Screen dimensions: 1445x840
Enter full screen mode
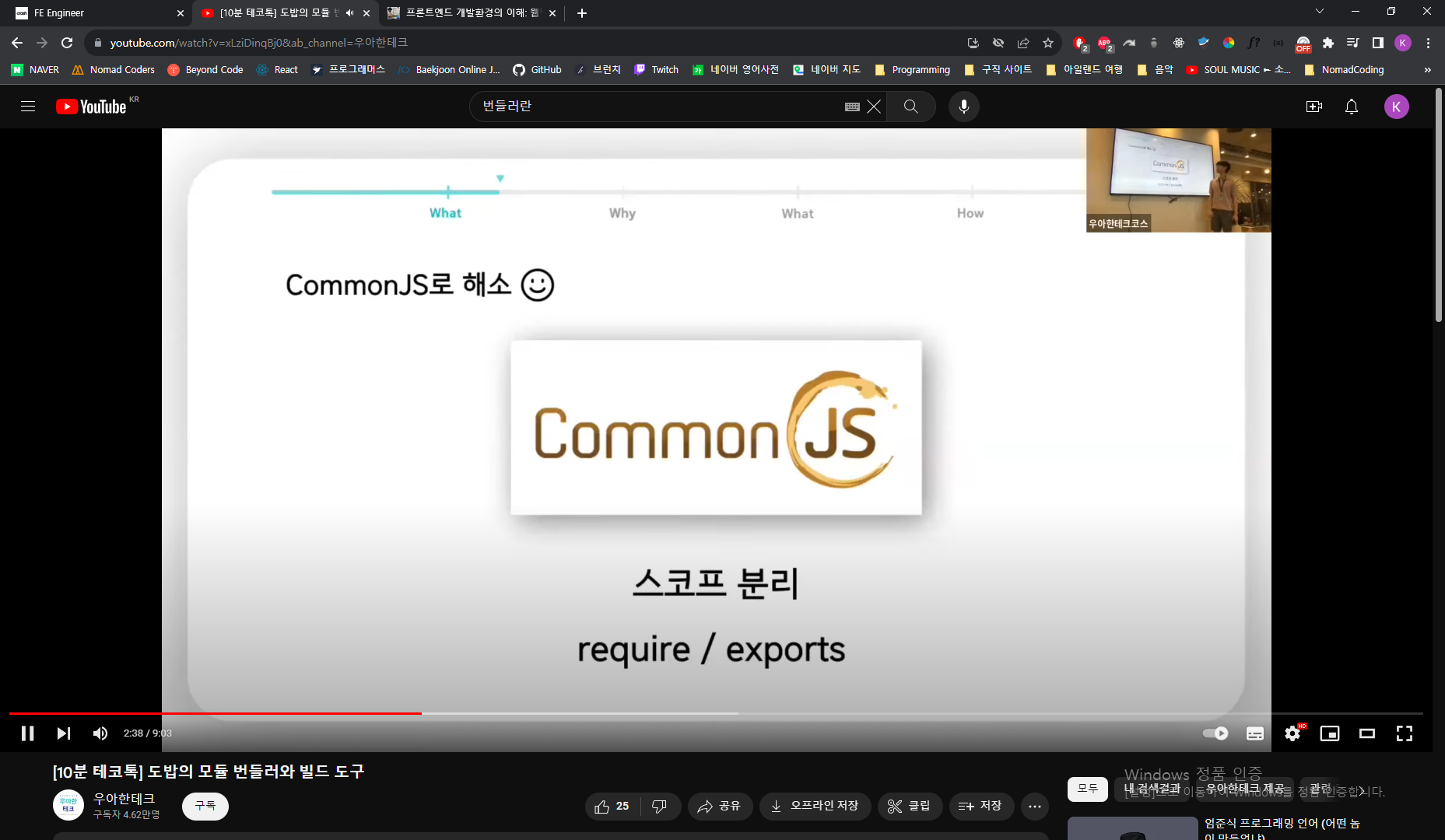[x=1405, y=733]
